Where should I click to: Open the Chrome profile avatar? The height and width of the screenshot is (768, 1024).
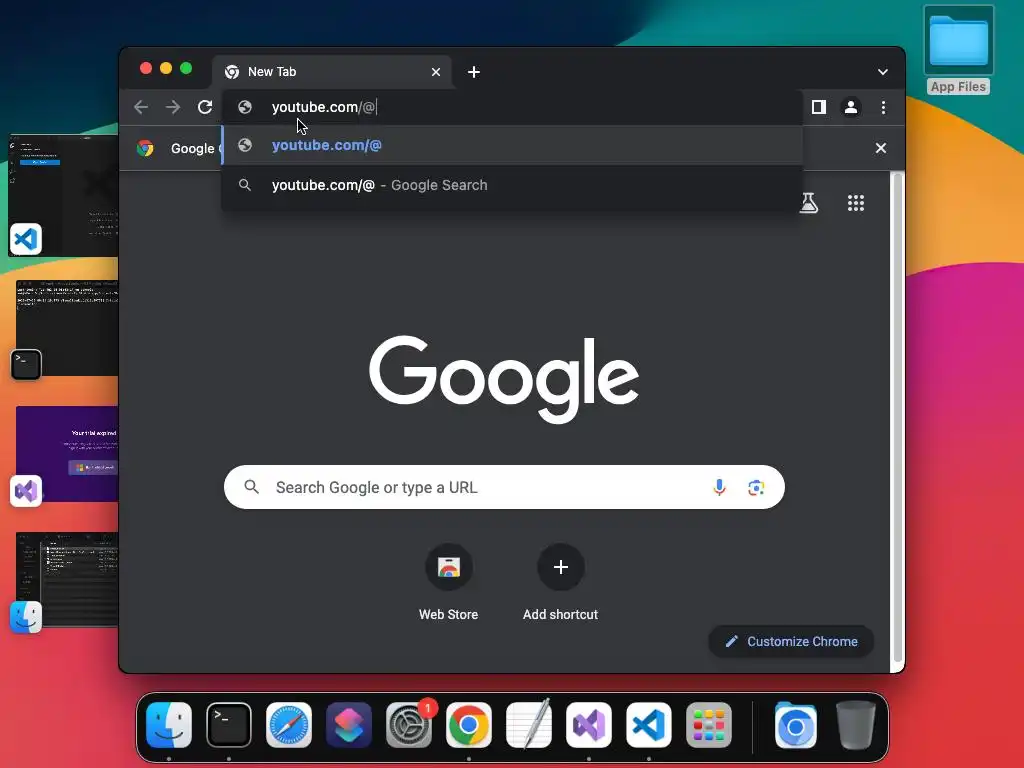pyautogui.click(x=851, y=107)
